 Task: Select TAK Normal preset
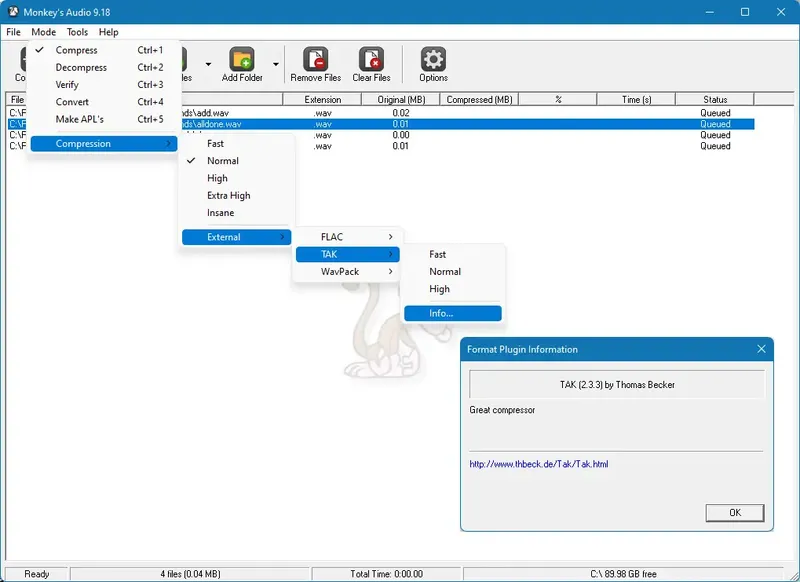[453, 272]
